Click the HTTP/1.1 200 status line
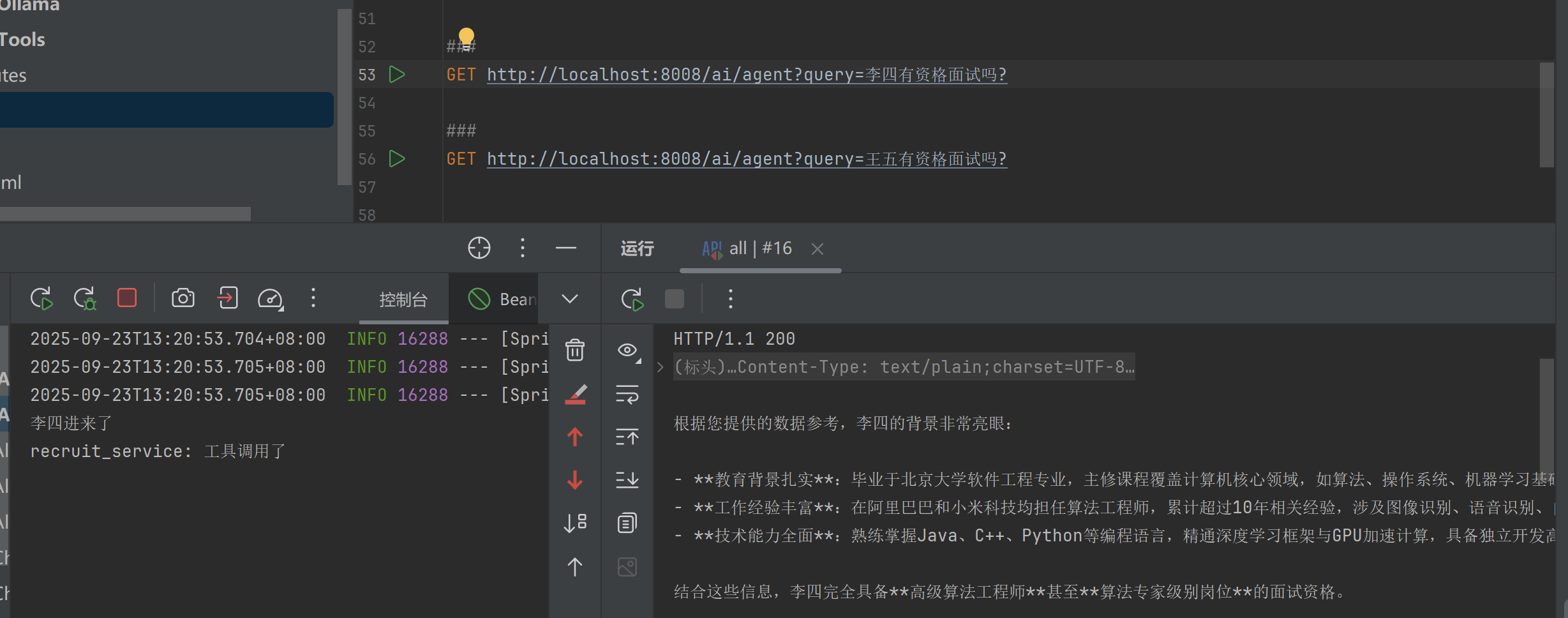This screenshot has height=618, width=1568. 735,339
